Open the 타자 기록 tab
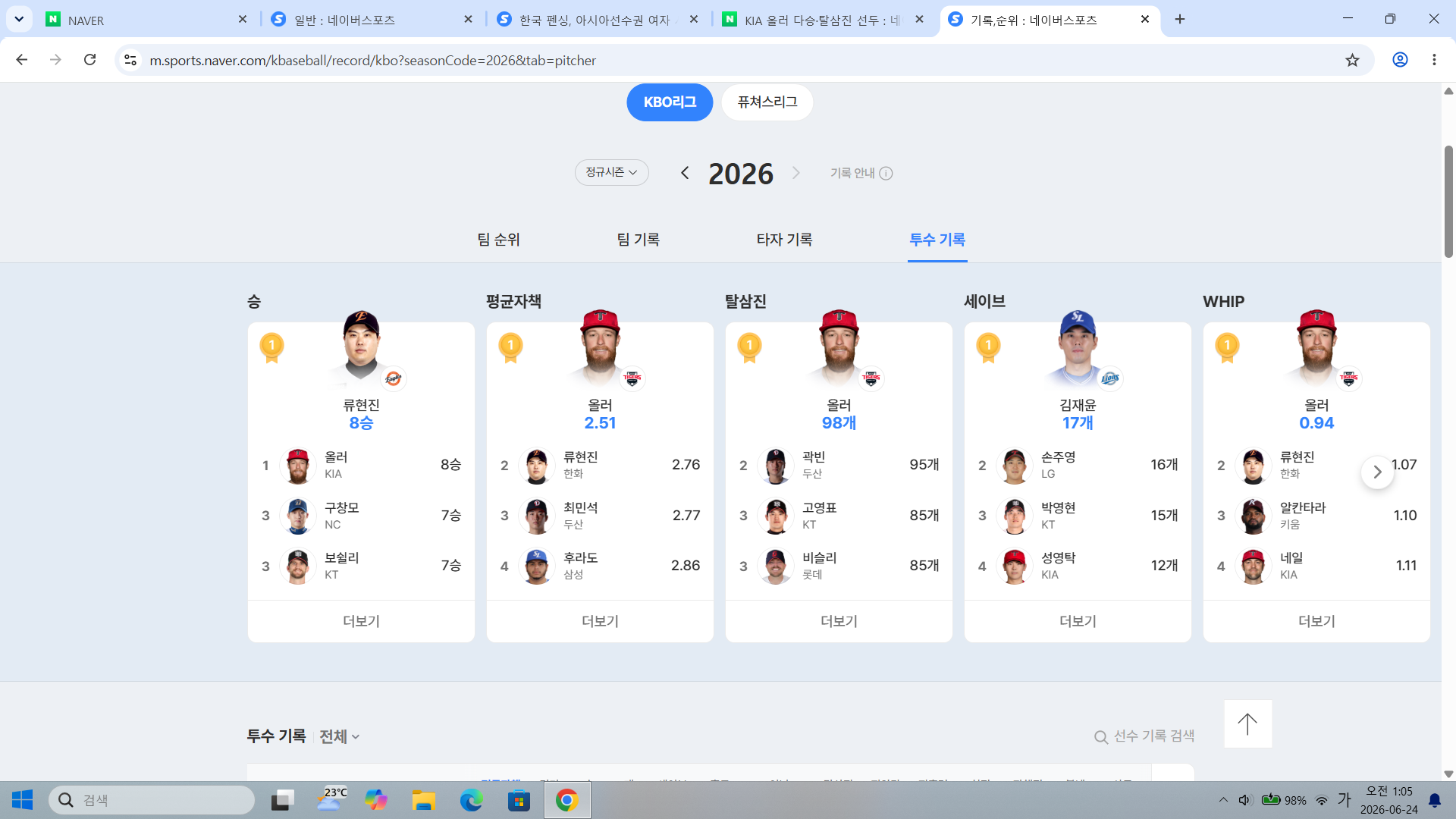Image resolution: width=1456 pixels, height=819 pixels. (785, 240)
